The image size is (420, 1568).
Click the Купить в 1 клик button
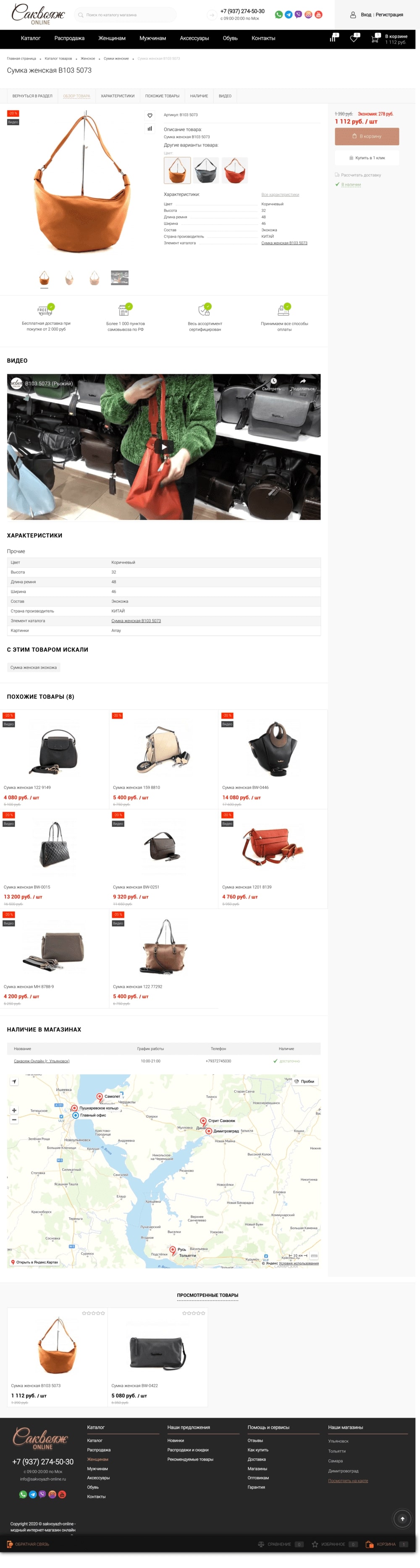tap(367, 158)
